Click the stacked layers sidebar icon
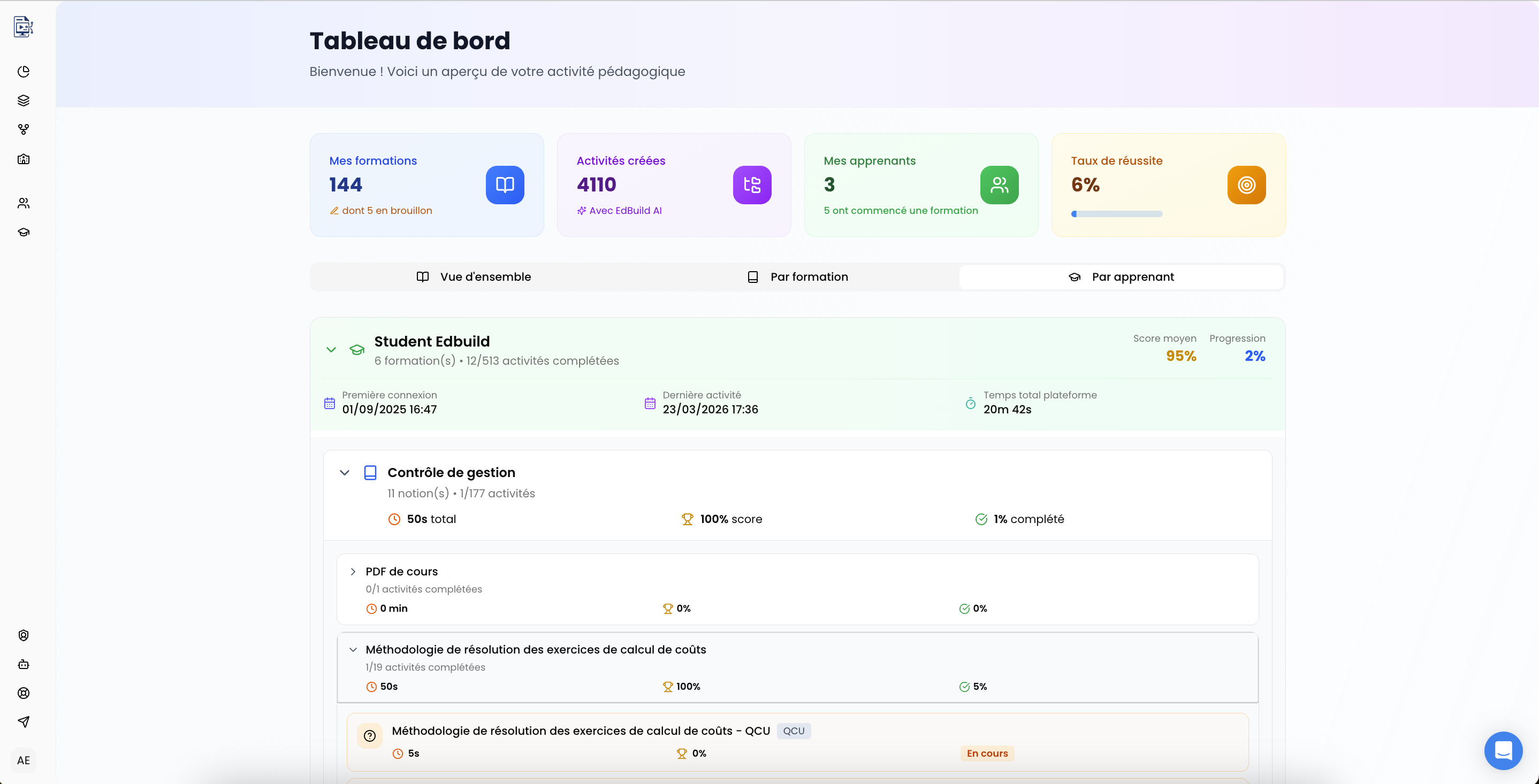Viewport: 1539px width, 784px height. (x=24, y=101)
